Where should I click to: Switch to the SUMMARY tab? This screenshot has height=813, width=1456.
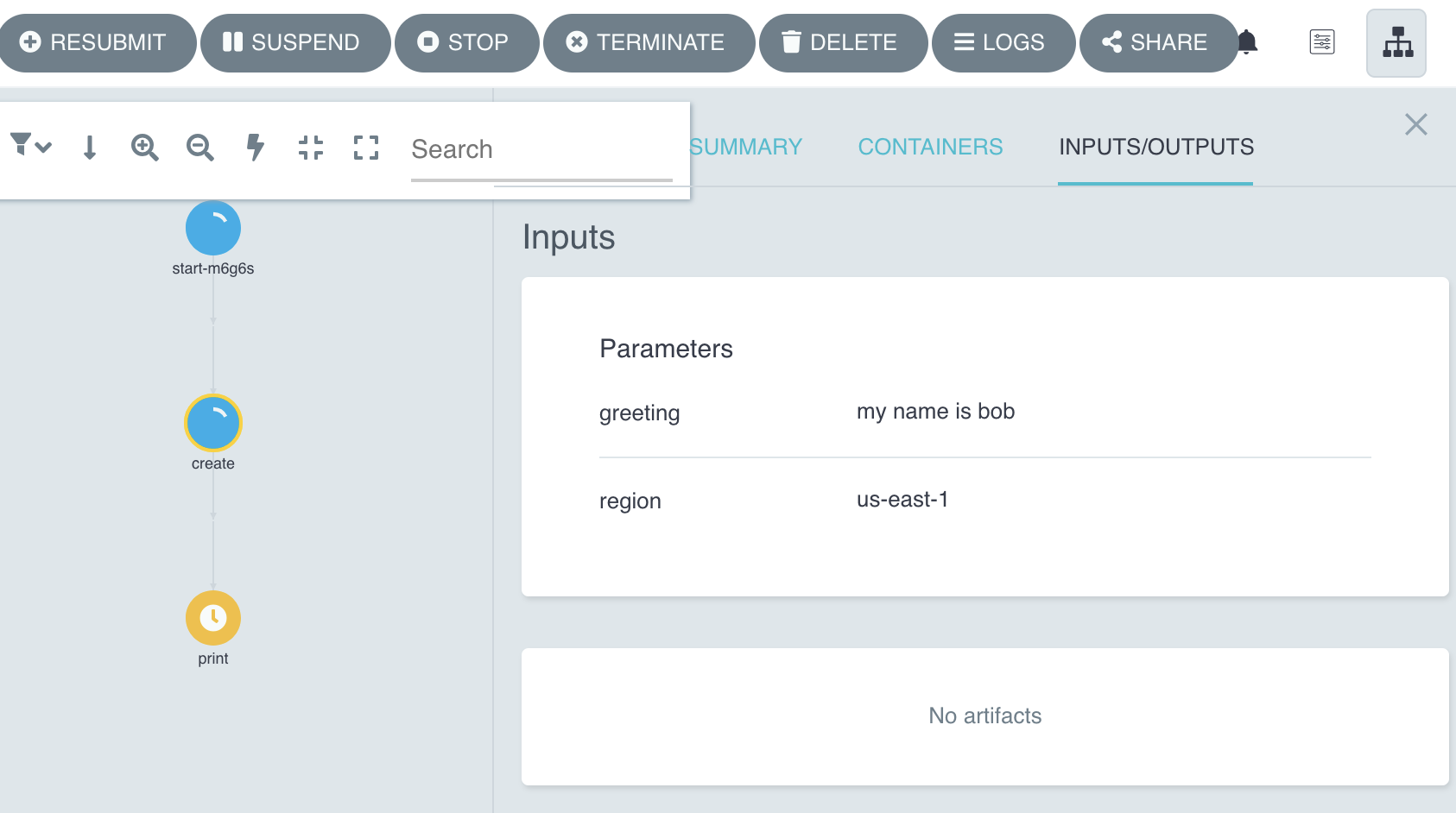(x=747, y=147)
